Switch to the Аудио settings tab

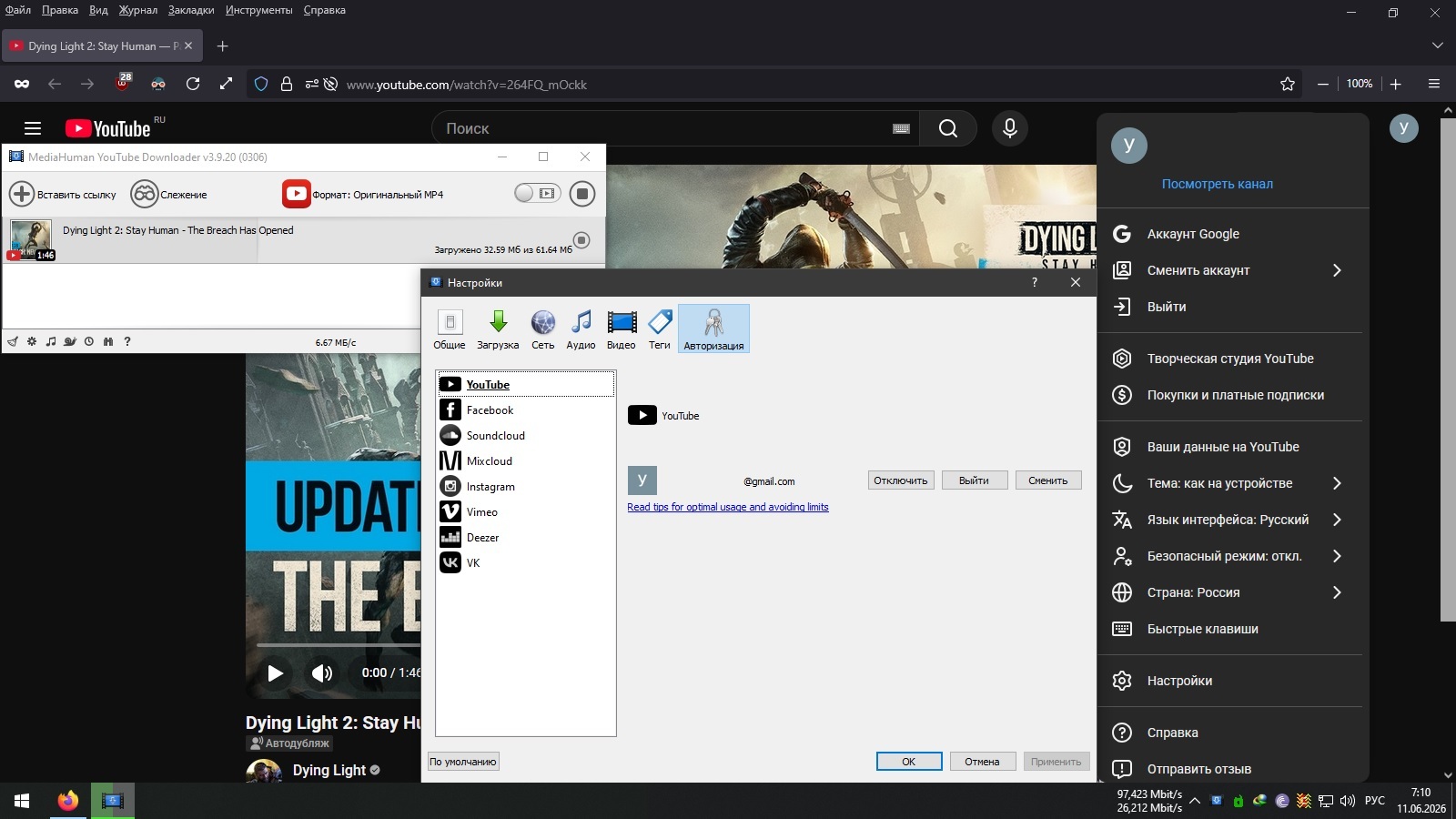[581, 329]
